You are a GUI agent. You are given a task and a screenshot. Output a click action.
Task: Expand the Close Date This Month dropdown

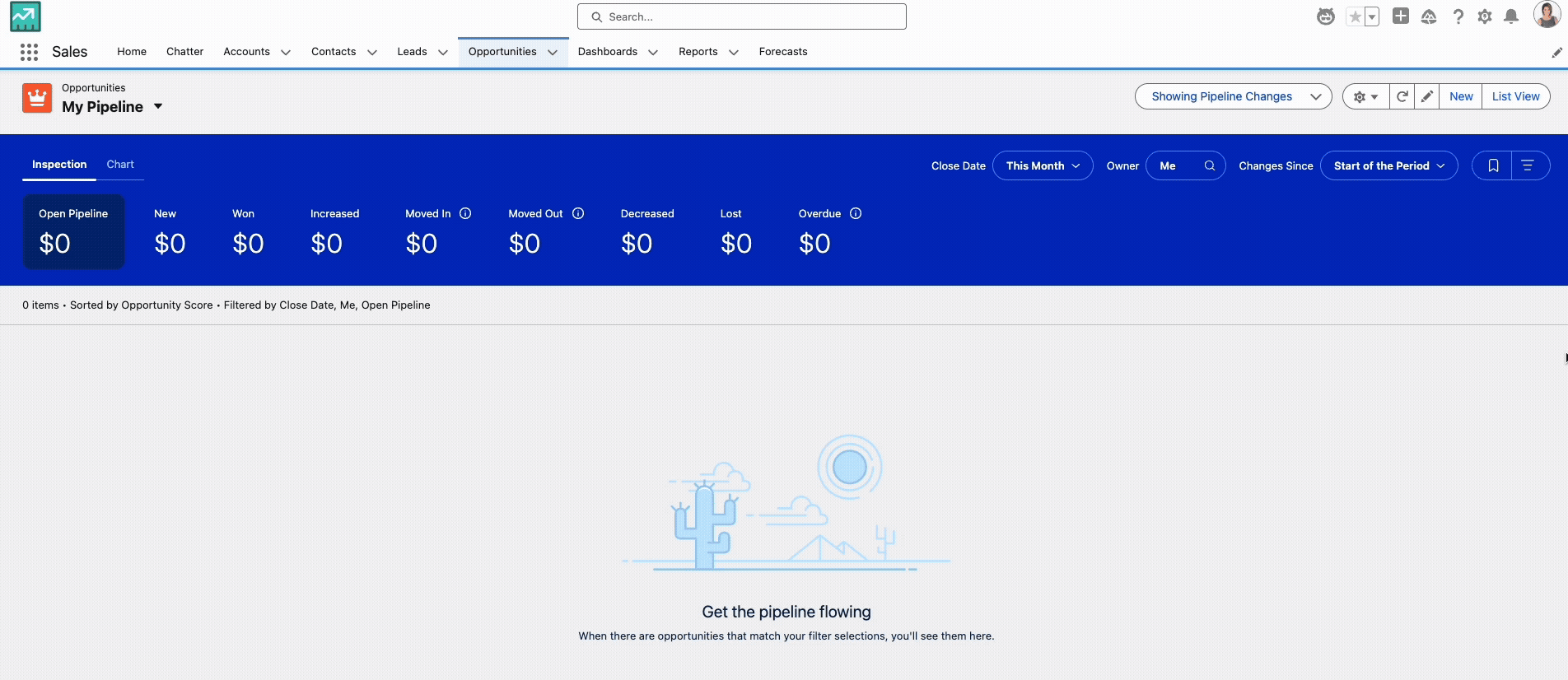tap(1043, 165)
